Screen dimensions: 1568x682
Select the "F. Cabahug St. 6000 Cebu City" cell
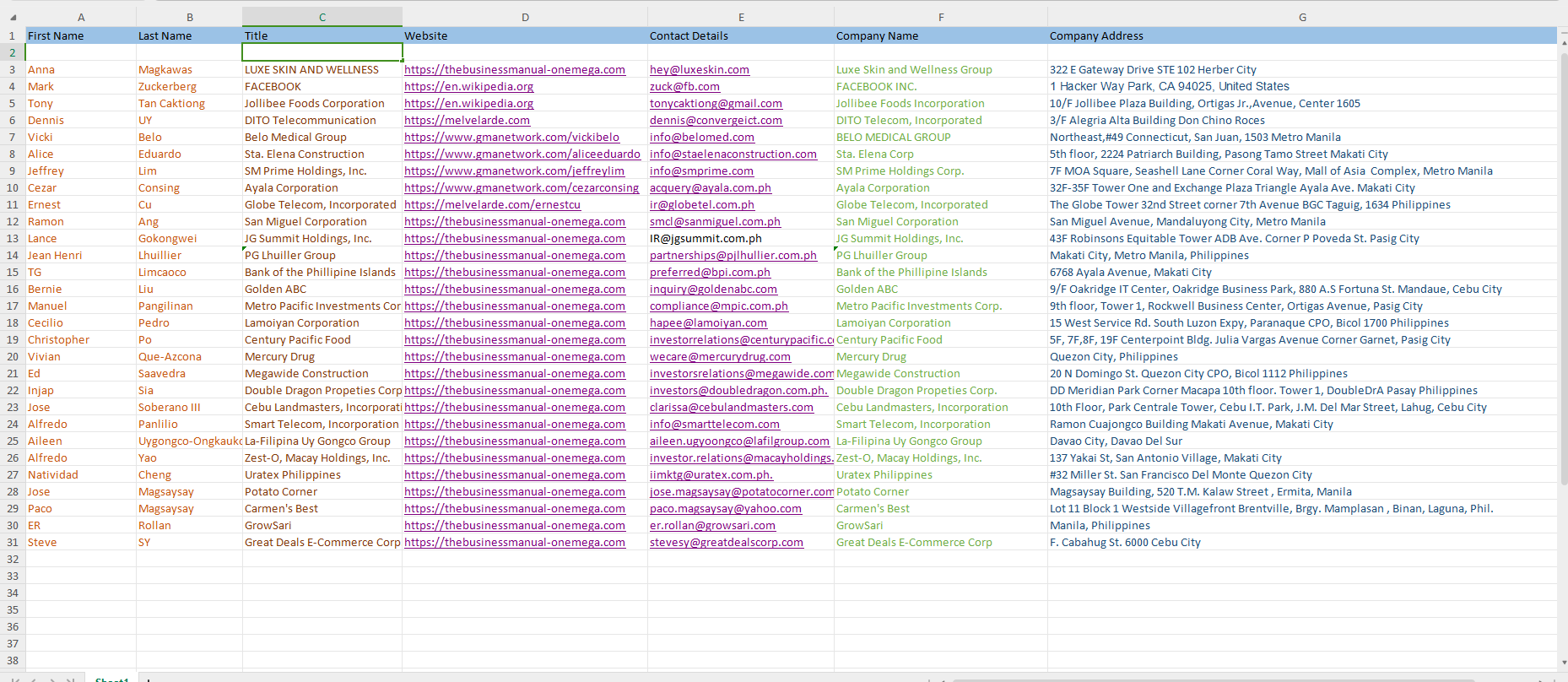click(1302, 542)
